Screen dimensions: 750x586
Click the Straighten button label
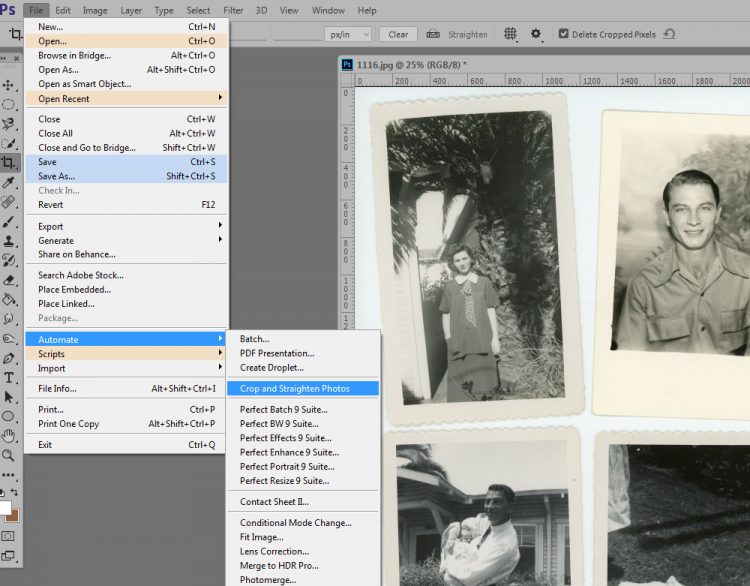coord(468,34)
